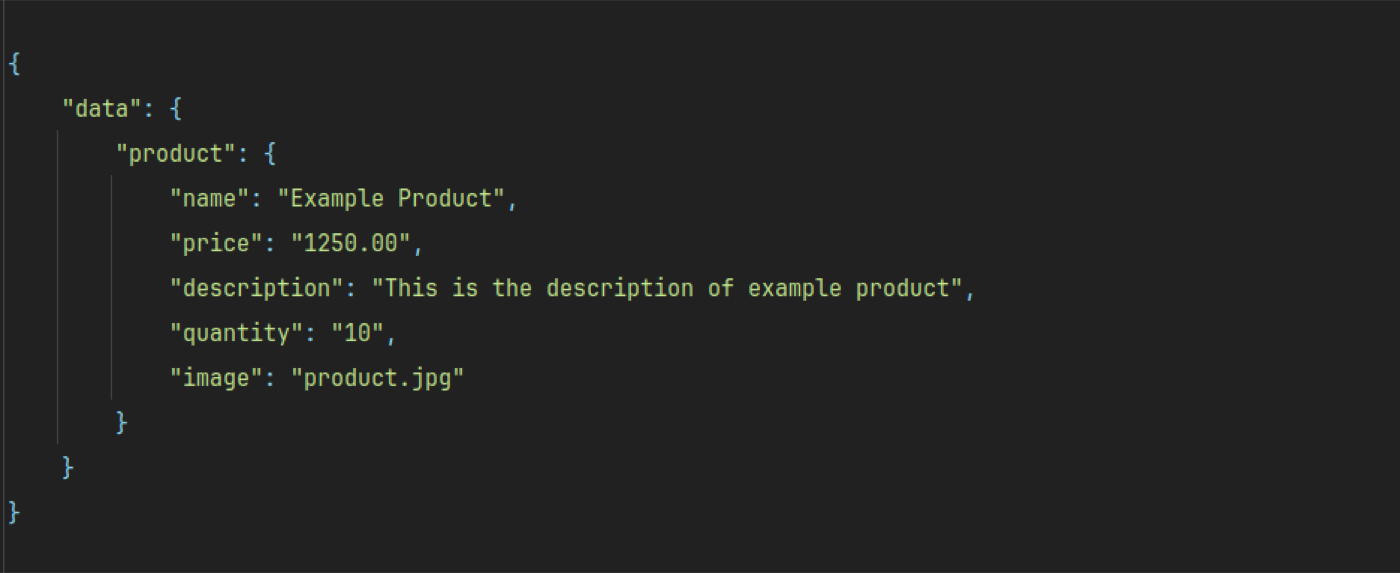Click the "product.jpg" string value

click(378, 378)
